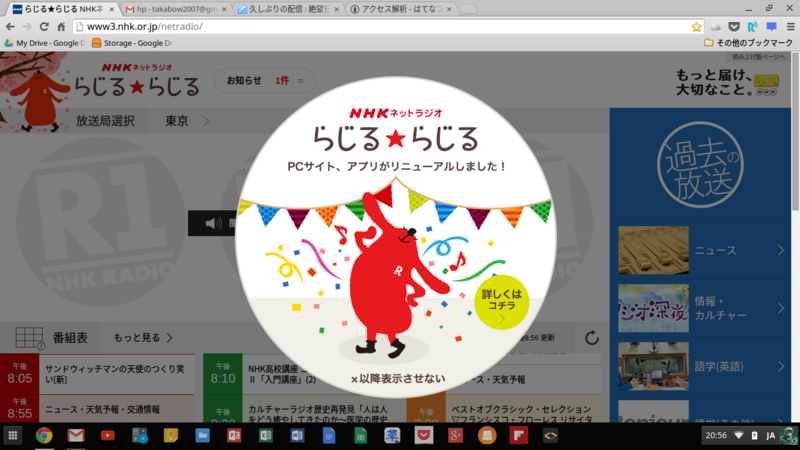Click the JA input method indicator

[770, 436]
